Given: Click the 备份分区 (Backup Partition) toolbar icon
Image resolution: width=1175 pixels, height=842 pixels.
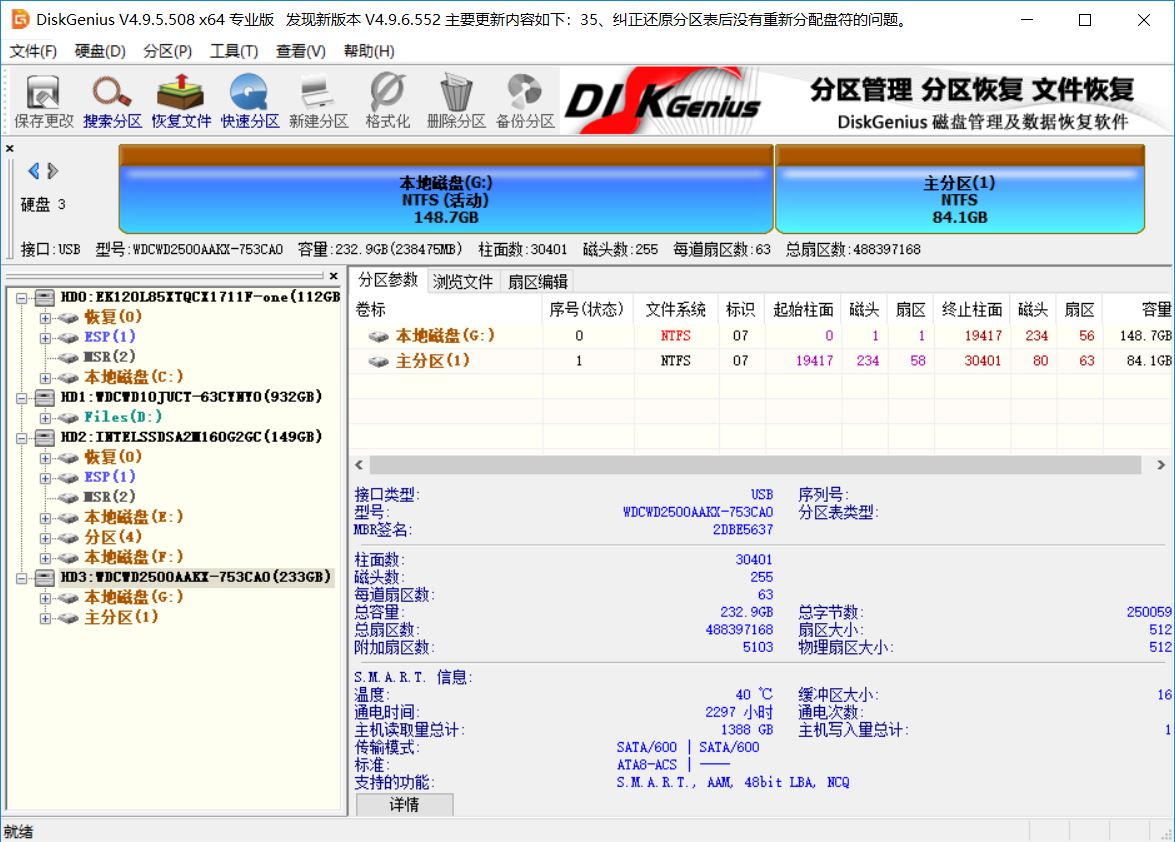Looking at the screenshot, I should [525, 101].
